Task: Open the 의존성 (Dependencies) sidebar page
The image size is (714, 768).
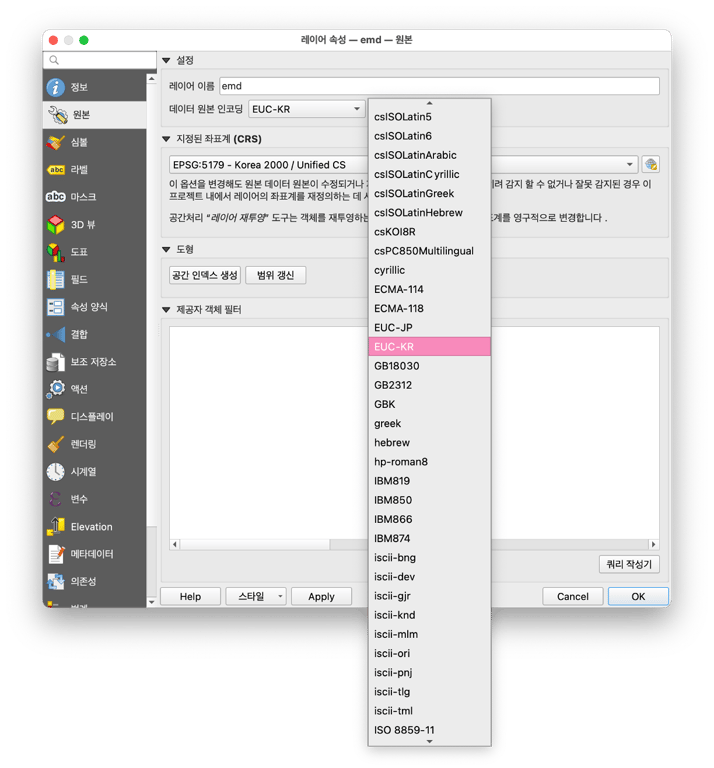Action: pyautogui.click(x=95, y=581)
